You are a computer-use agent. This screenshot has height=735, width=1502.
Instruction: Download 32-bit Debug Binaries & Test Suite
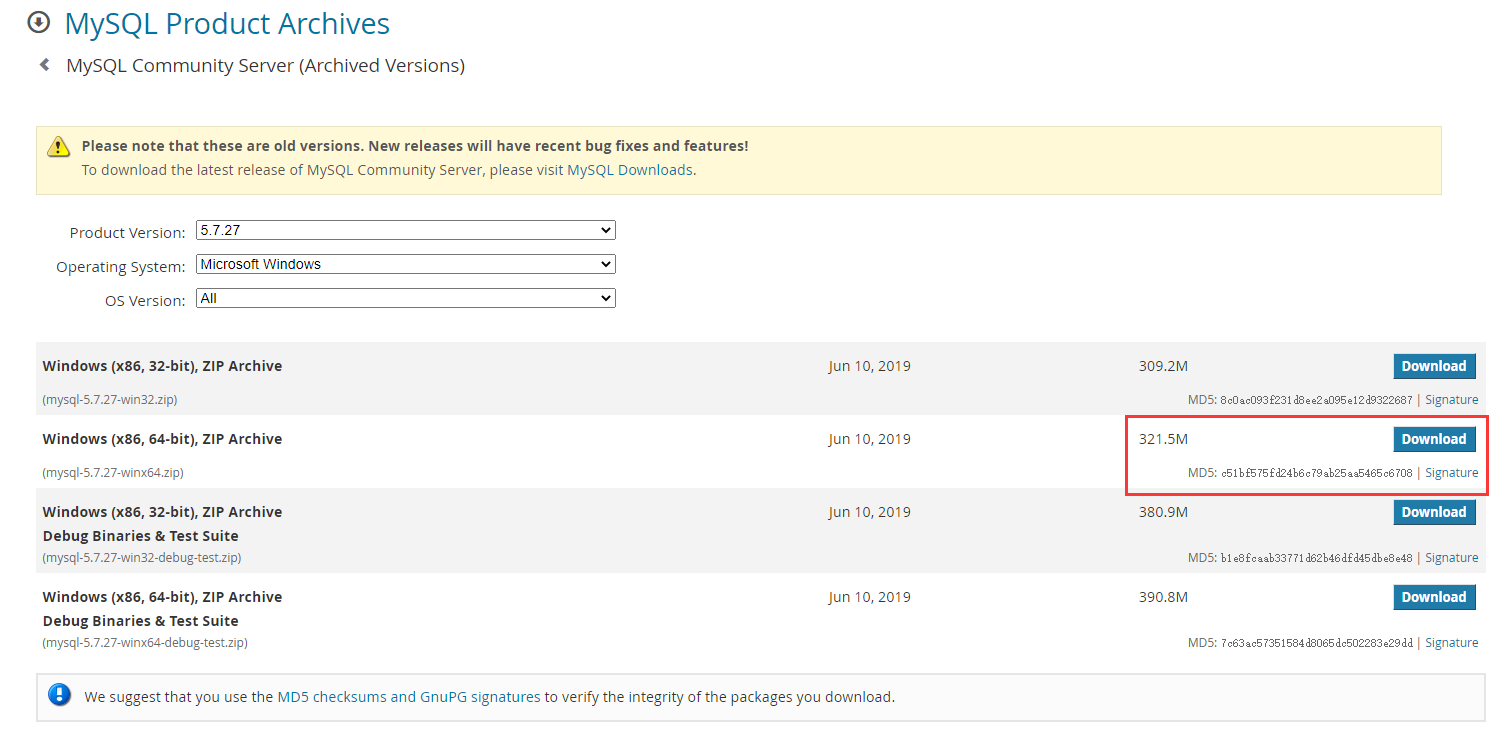[x=1433, y=512]
